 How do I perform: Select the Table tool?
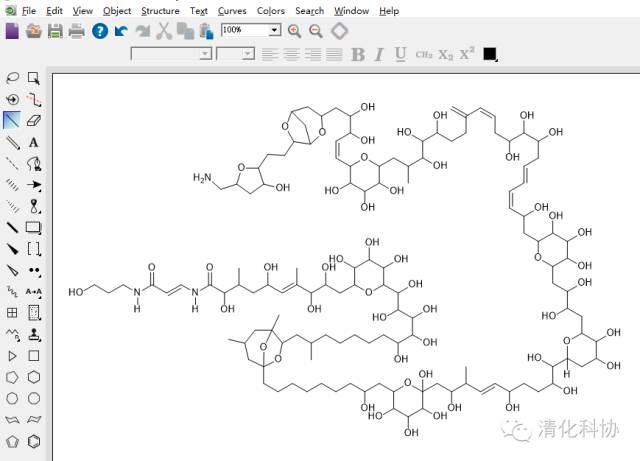(x=12, y=313)
